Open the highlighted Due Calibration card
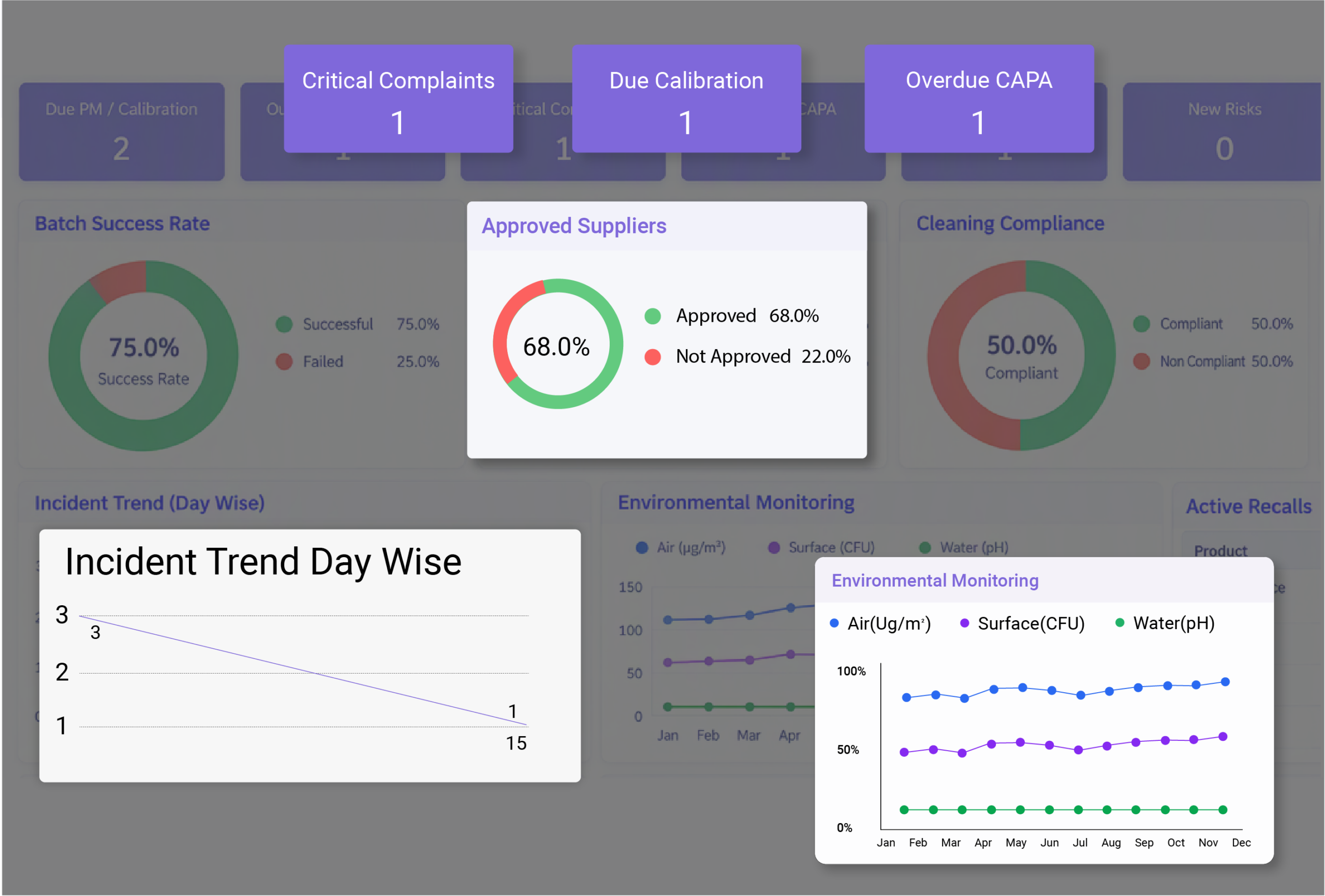Viewport: 1325px width, 896px height. pos(686,99)
